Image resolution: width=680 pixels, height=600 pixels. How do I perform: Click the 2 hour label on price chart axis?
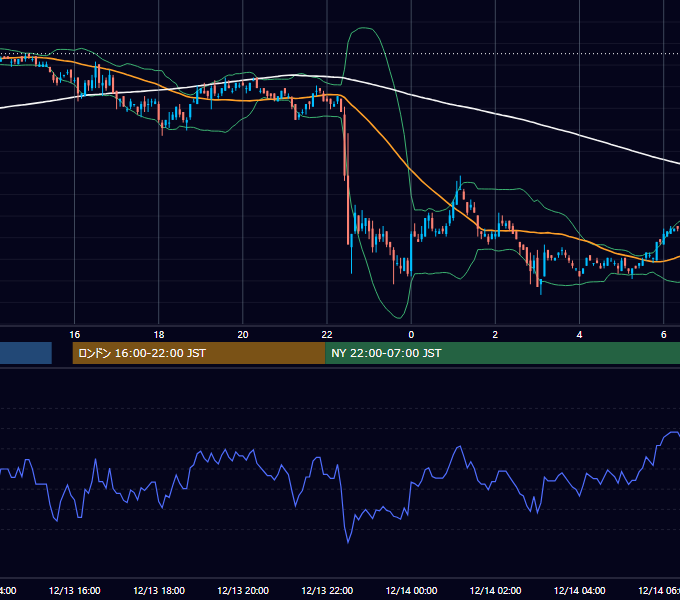click(x=495, y=335)
